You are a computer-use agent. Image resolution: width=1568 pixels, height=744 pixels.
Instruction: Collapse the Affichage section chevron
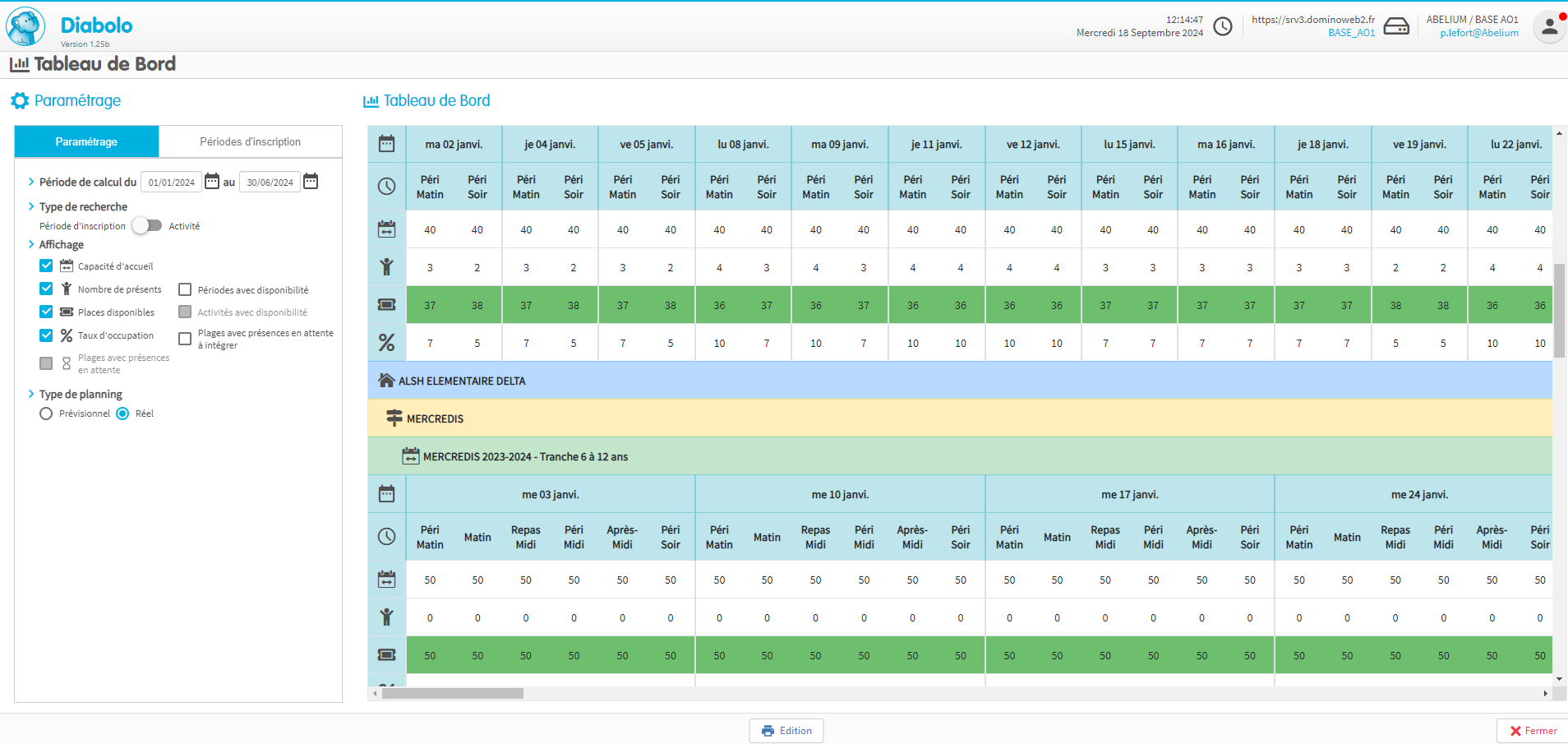pos(31,244)
